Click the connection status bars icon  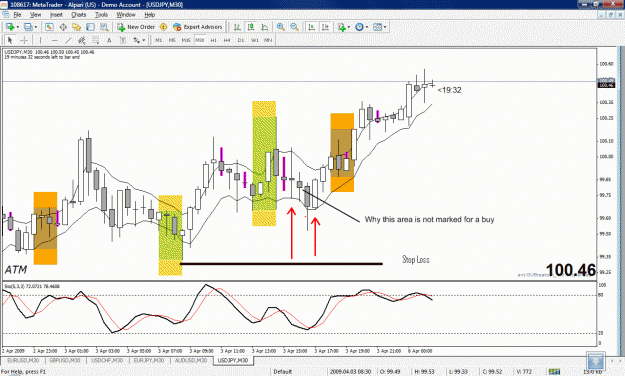[554, 372]
